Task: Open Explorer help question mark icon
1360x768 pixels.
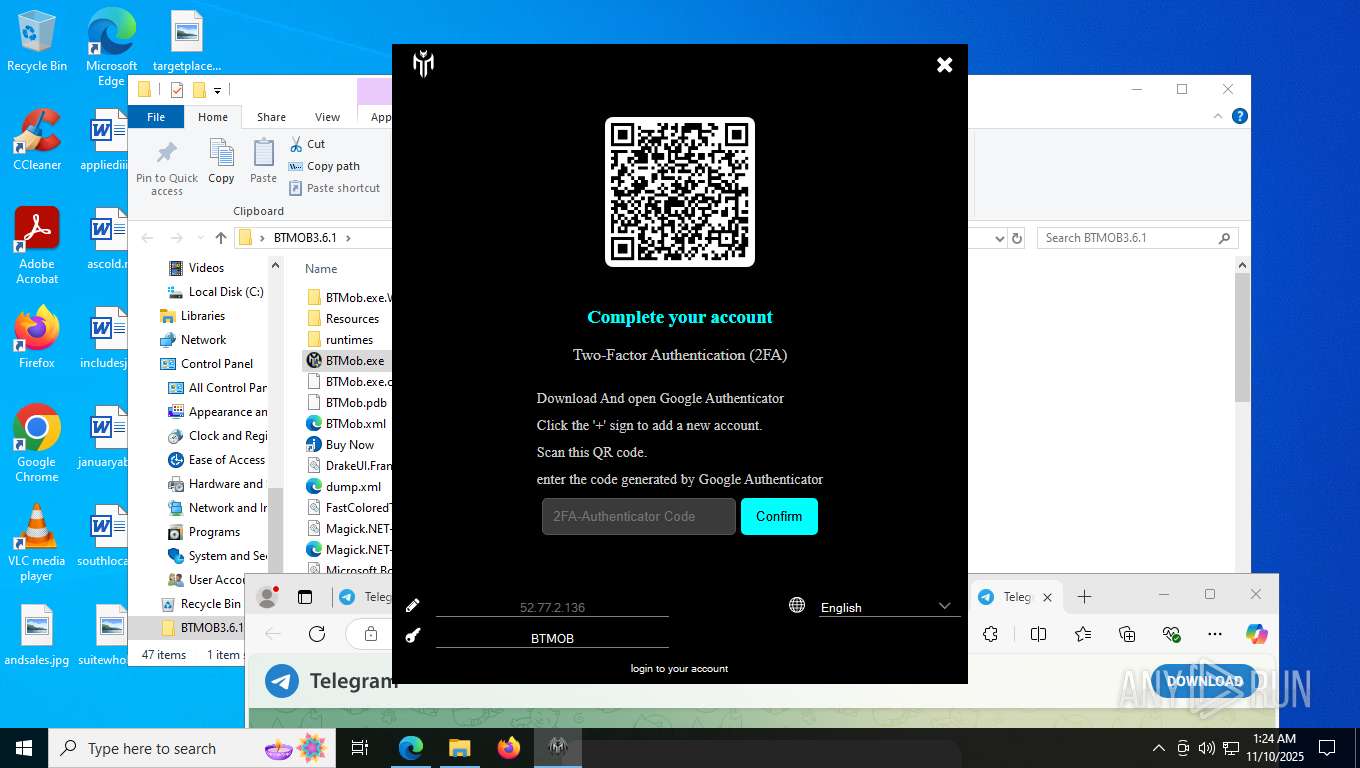Action: click(1240, 116)
